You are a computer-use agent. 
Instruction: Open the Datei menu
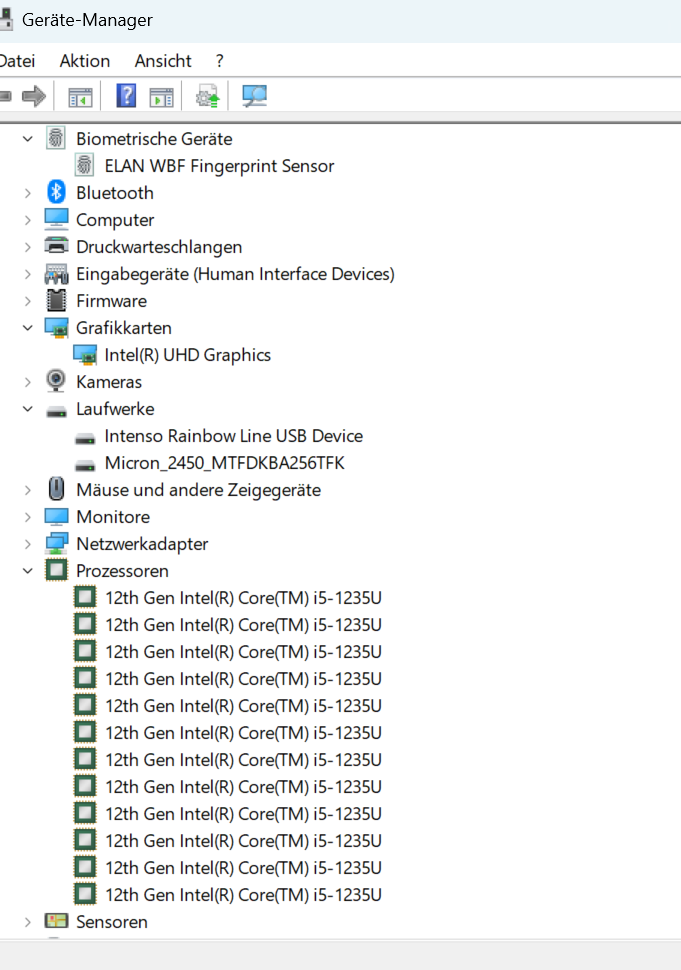point(17,61)
